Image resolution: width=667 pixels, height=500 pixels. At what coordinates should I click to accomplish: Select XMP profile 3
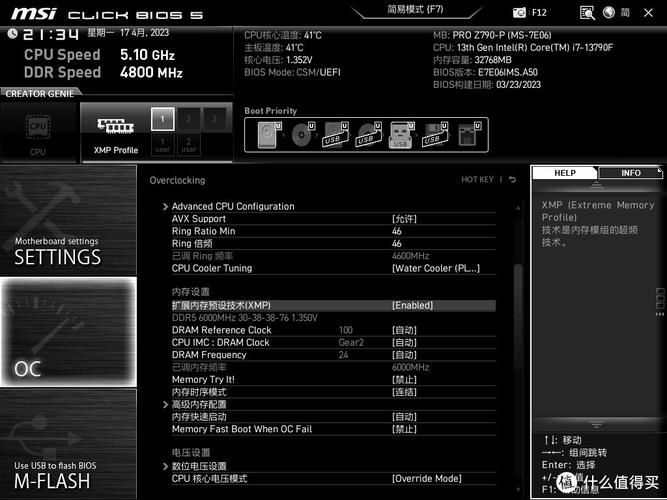tap(214, 119)
